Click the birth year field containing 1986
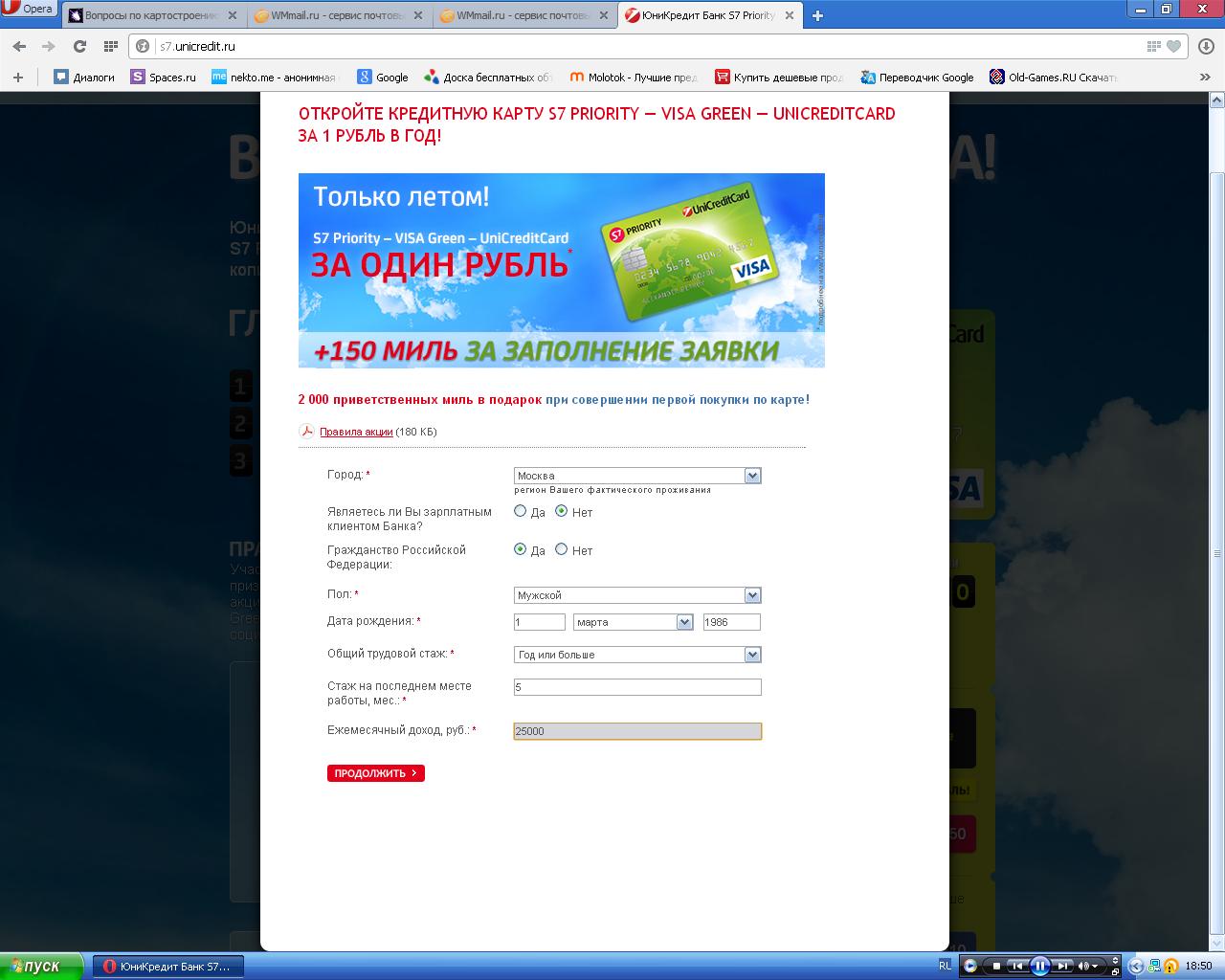The width and height of the screenshot is (1225, 980). click(x=732, y=622)
